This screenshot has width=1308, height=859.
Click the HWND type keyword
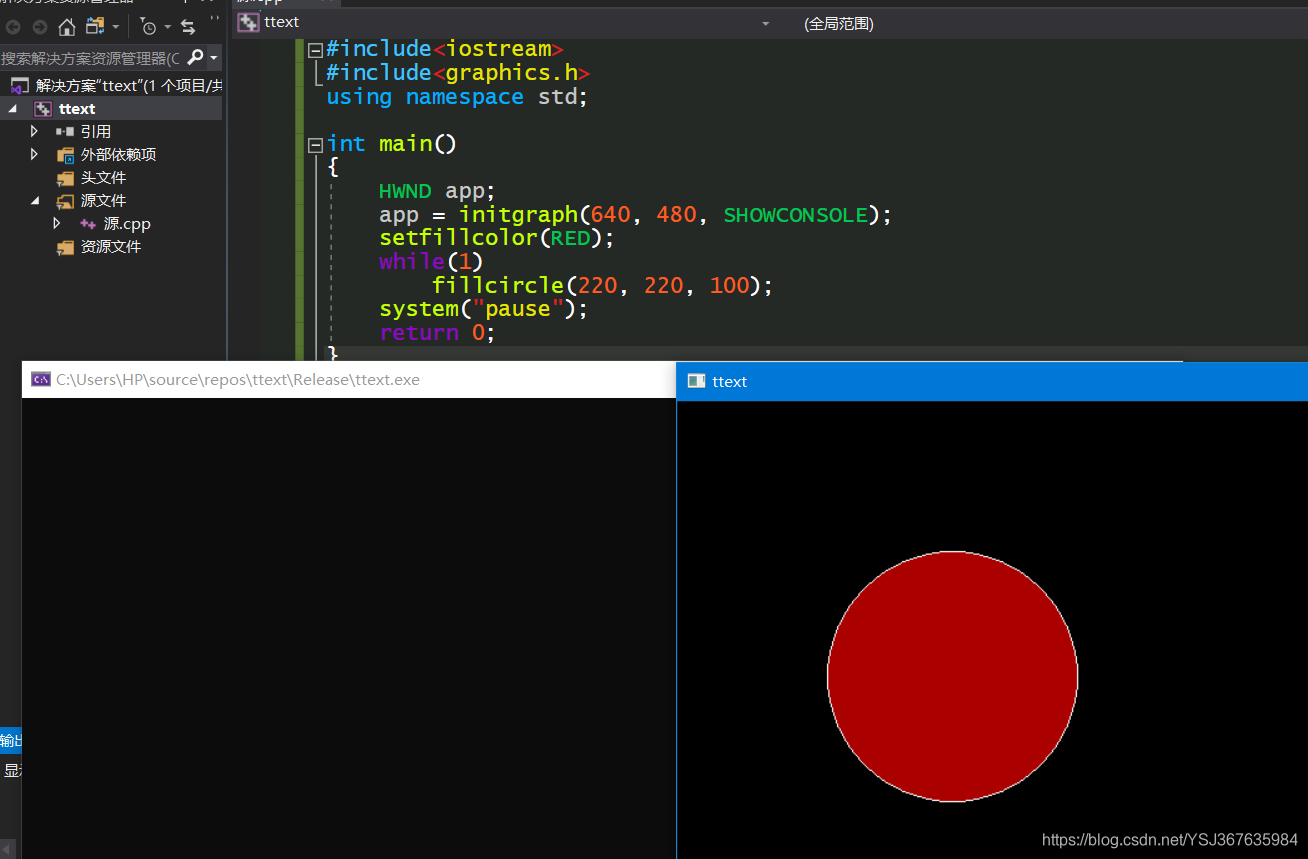(x=405, y=191)
